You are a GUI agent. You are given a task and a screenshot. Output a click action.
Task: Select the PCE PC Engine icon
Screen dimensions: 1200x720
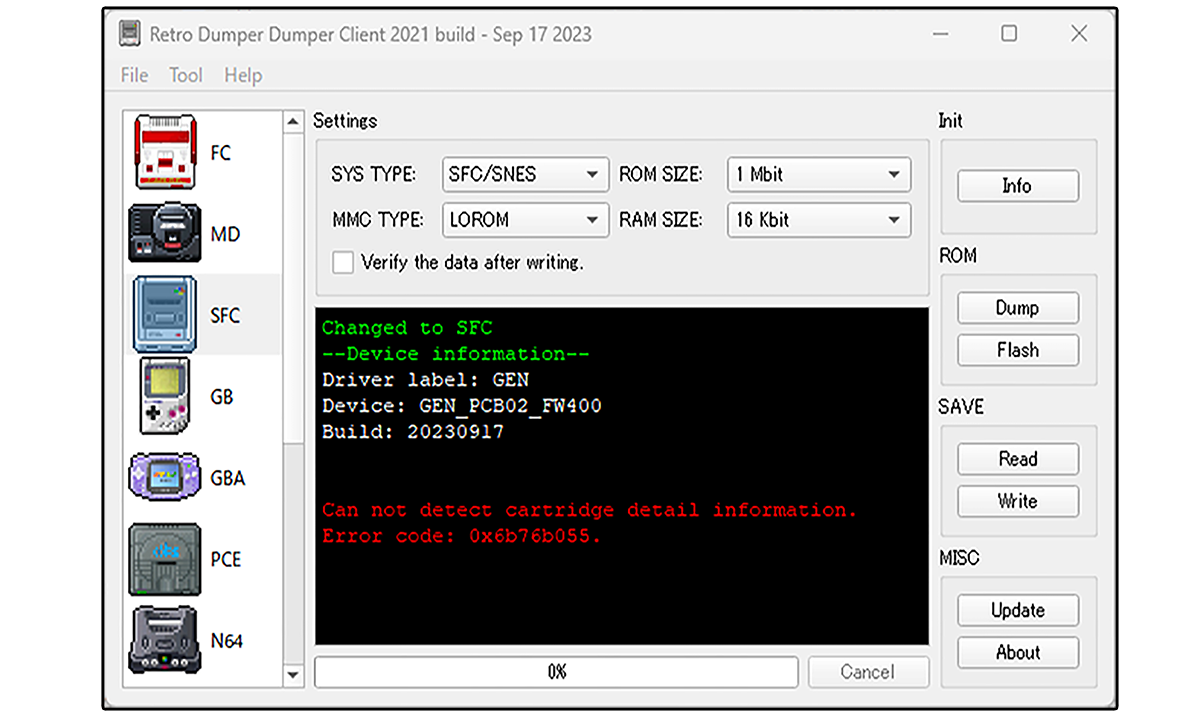165,559
